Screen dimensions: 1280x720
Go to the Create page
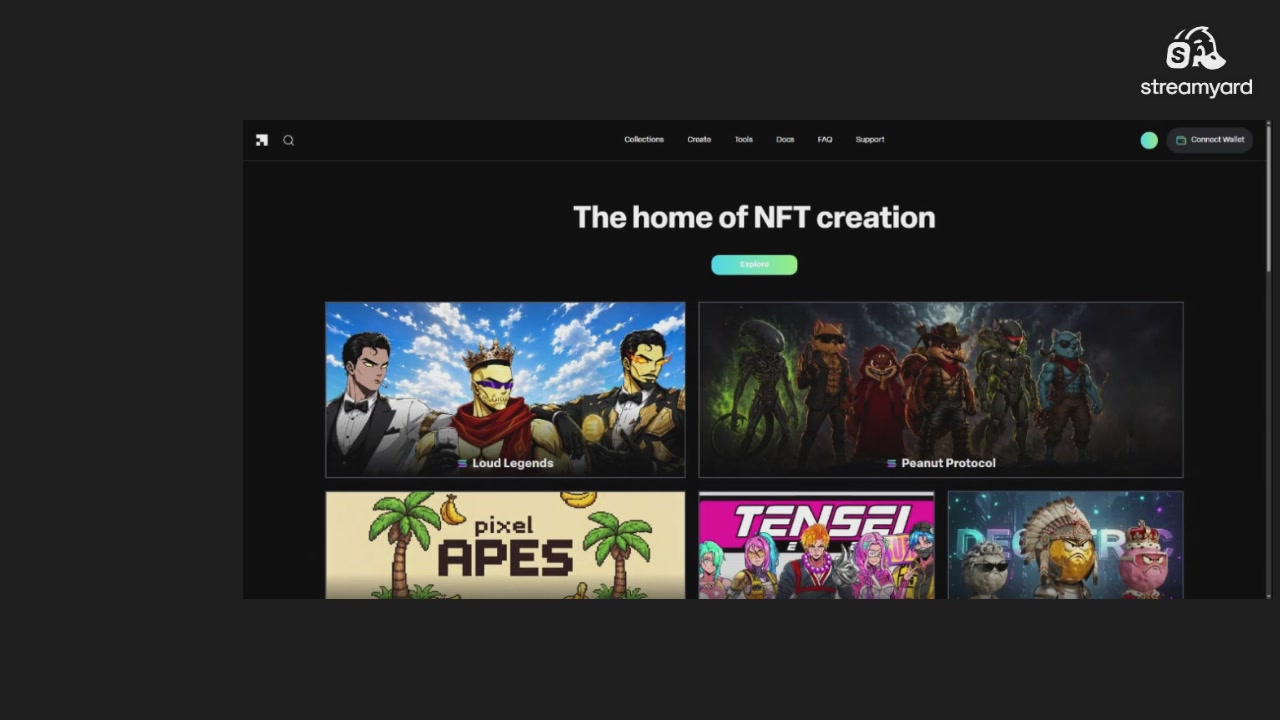click(699, 140)
